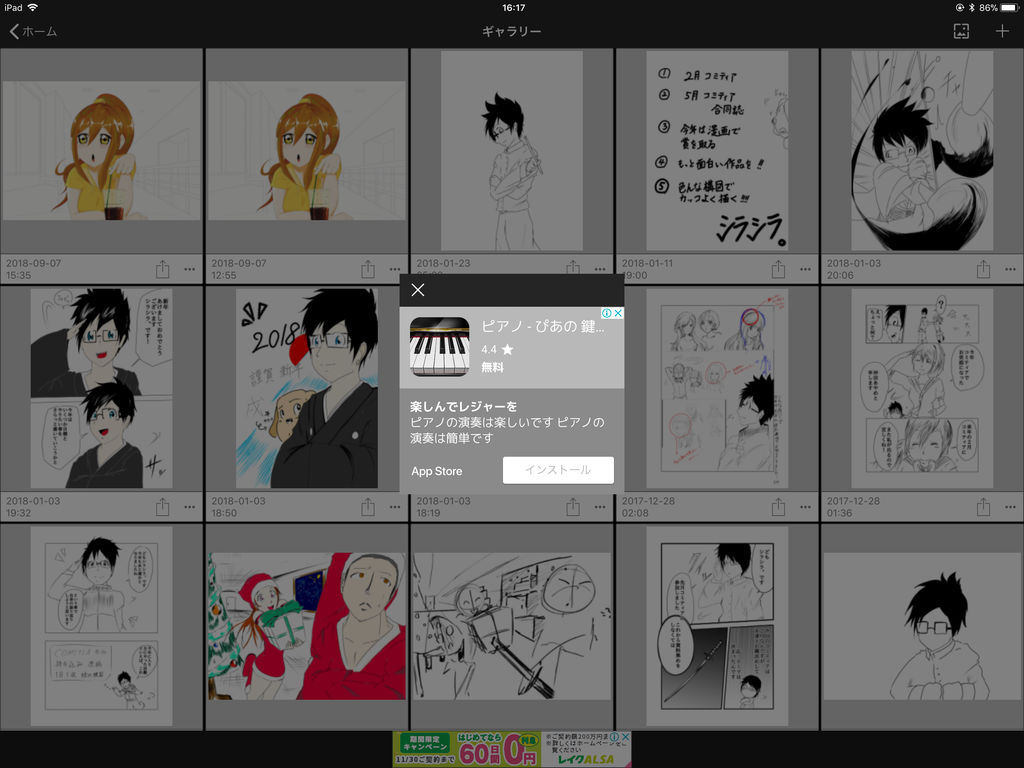1024x768 pixels.
Task: Tap the Wi-Fi status icon
Action: [x=33, y=8]
